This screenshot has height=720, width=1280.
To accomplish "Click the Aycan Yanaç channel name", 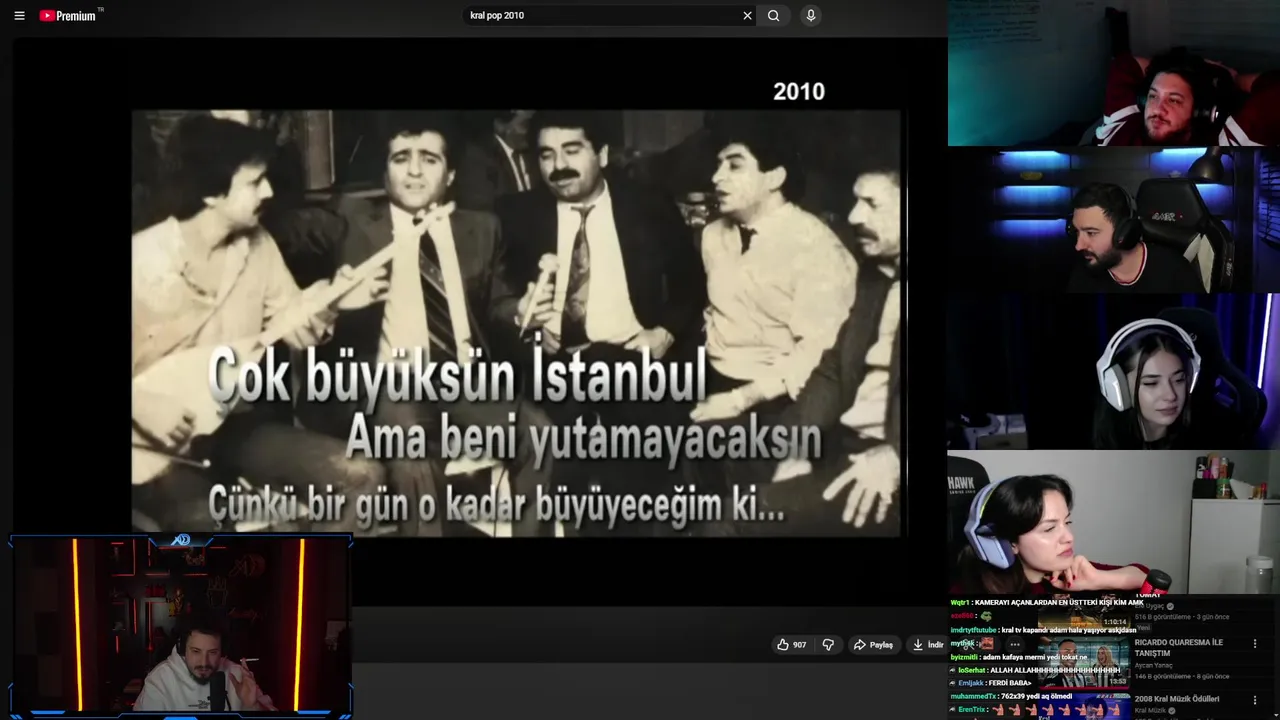I will [x=1153, y=665].
